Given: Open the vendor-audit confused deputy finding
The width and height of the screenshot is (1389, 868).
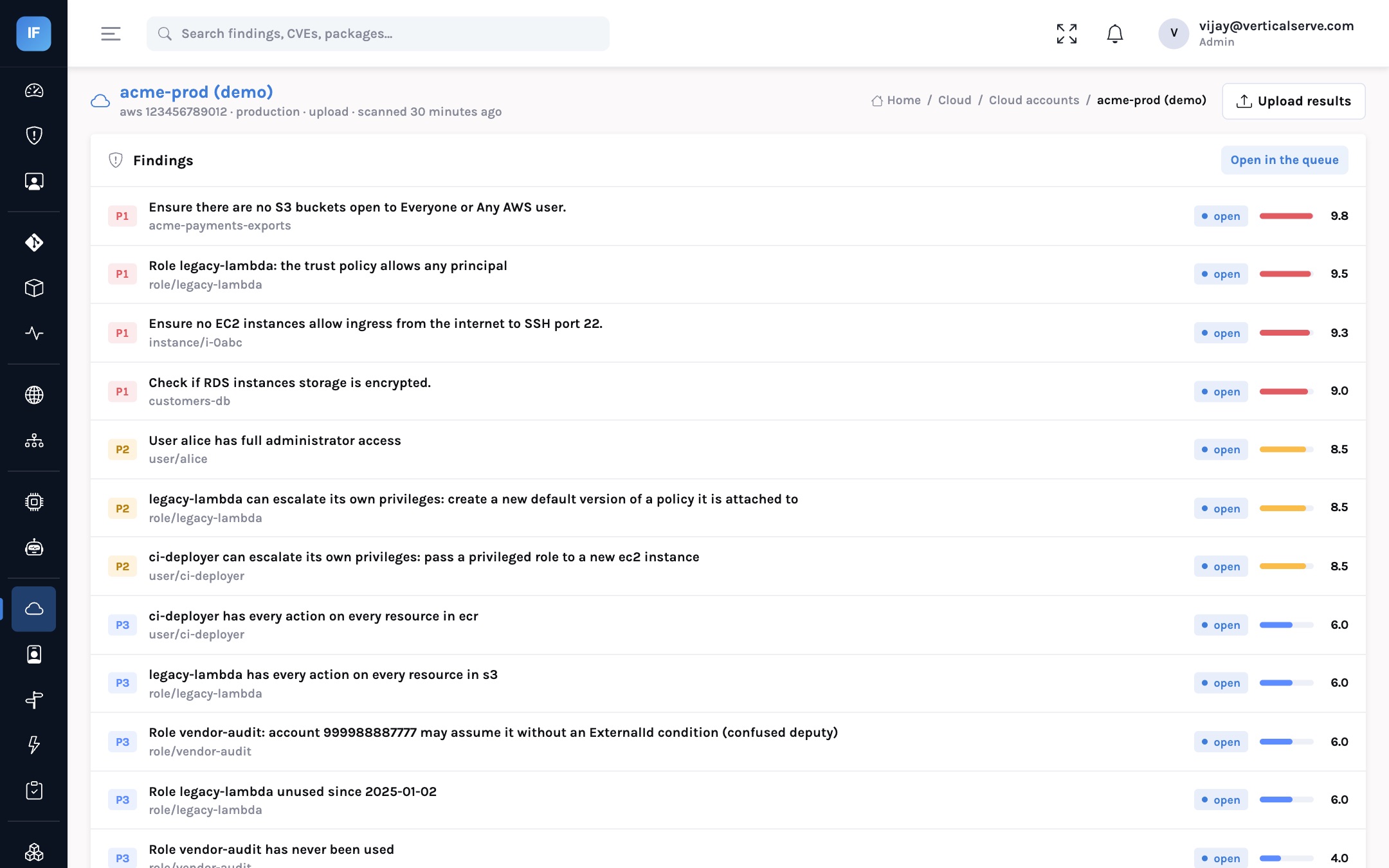Looking at the screenshot, I should (728, 742).
